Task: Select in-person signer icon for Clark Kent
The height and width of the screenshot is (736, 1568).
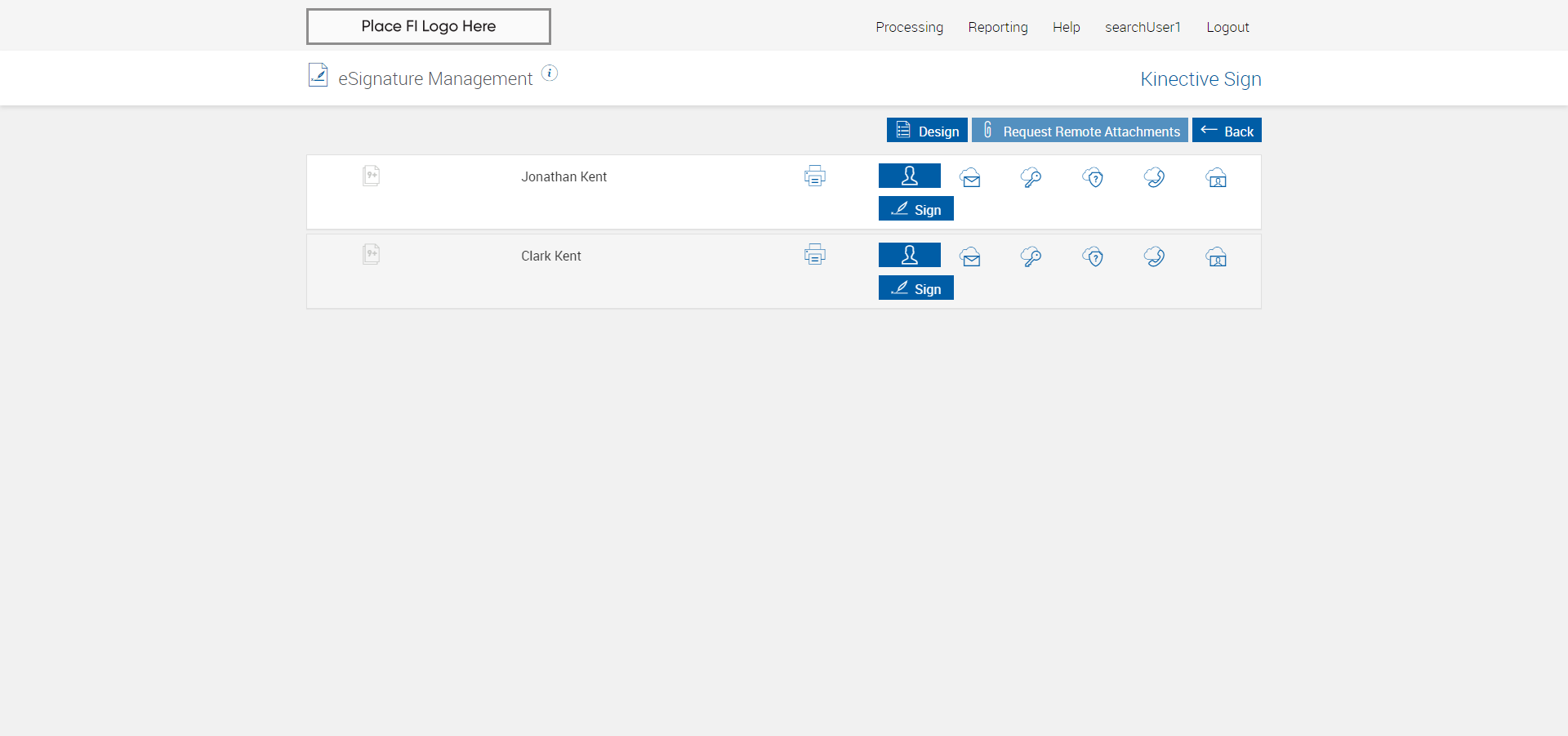Action: point(909,255)
